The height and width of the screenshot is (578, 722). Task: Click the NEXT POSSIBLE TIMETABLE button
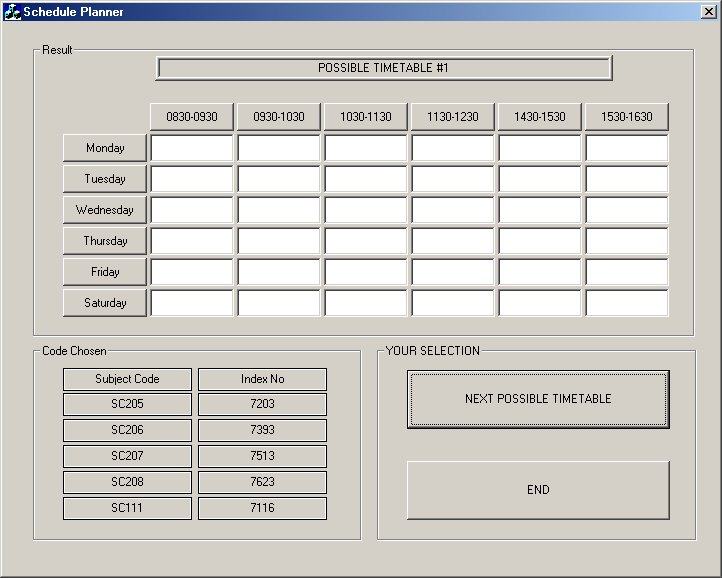point(538,399)
